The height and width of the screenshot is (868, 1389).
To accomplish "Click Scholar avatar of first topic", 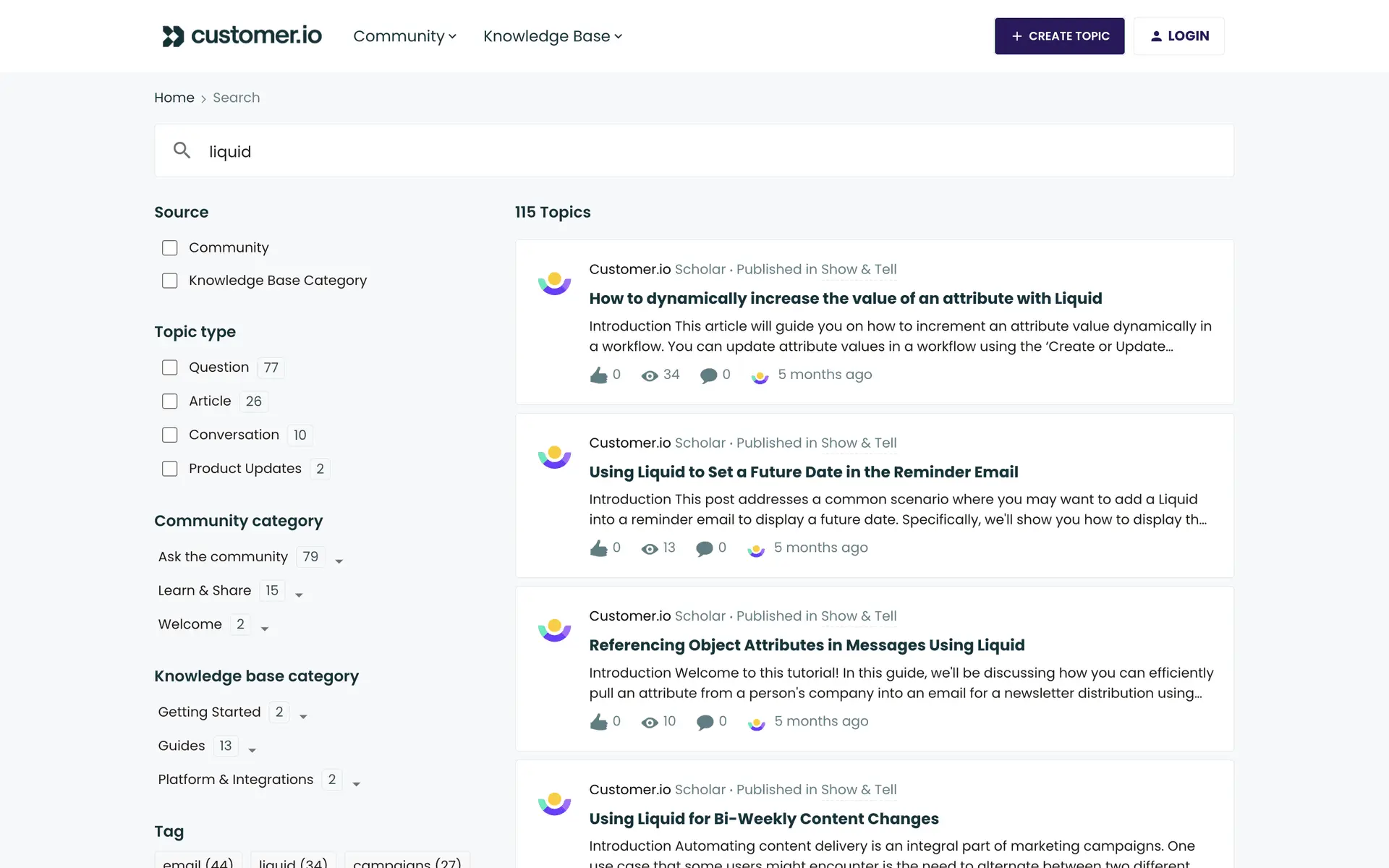I will click(x=554, y=283).
